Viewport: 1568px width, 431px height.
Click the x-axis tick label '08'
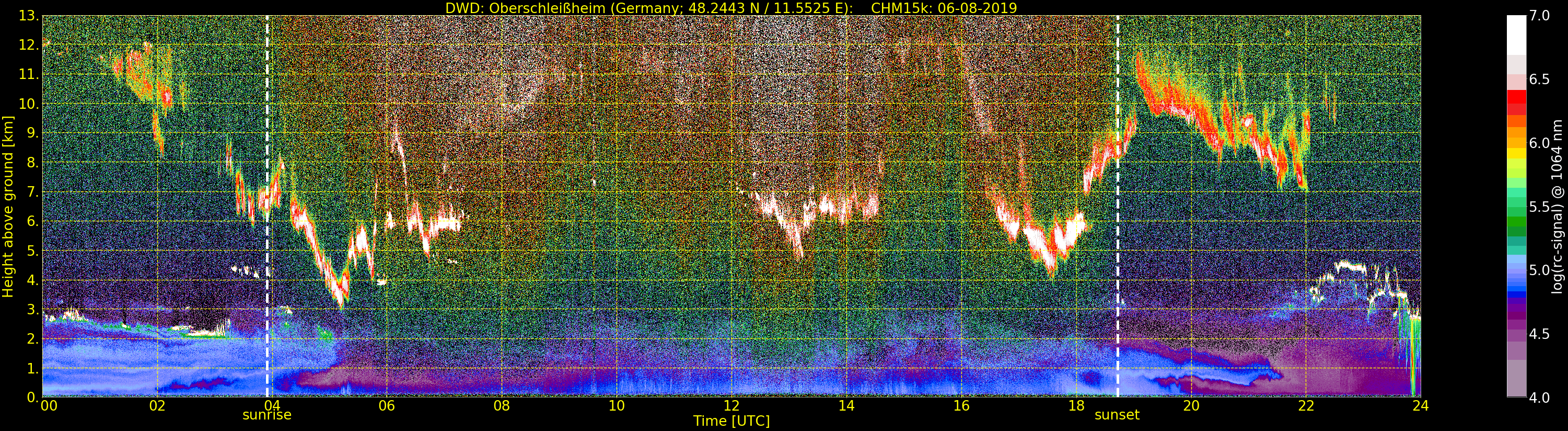(x=502, y=406)
